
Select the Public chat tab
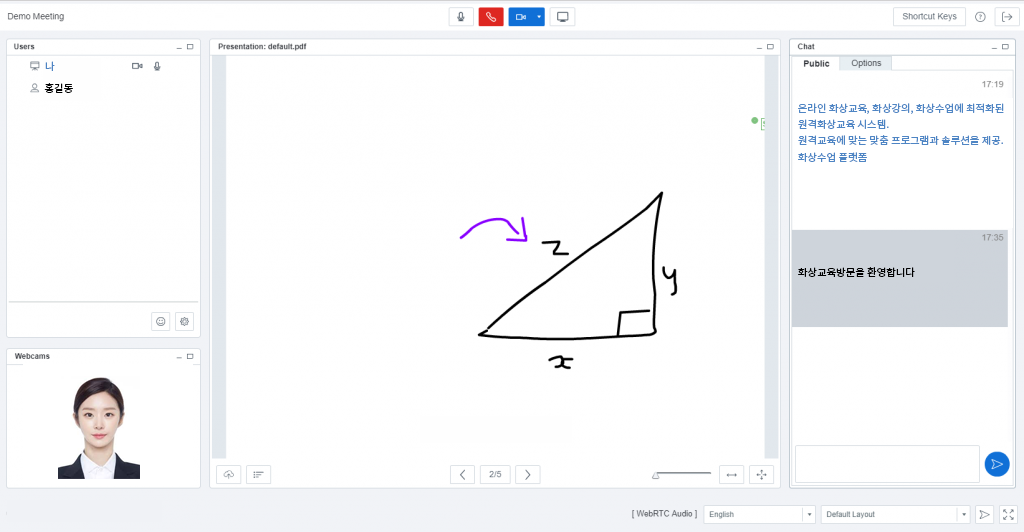tap(816, 63)
